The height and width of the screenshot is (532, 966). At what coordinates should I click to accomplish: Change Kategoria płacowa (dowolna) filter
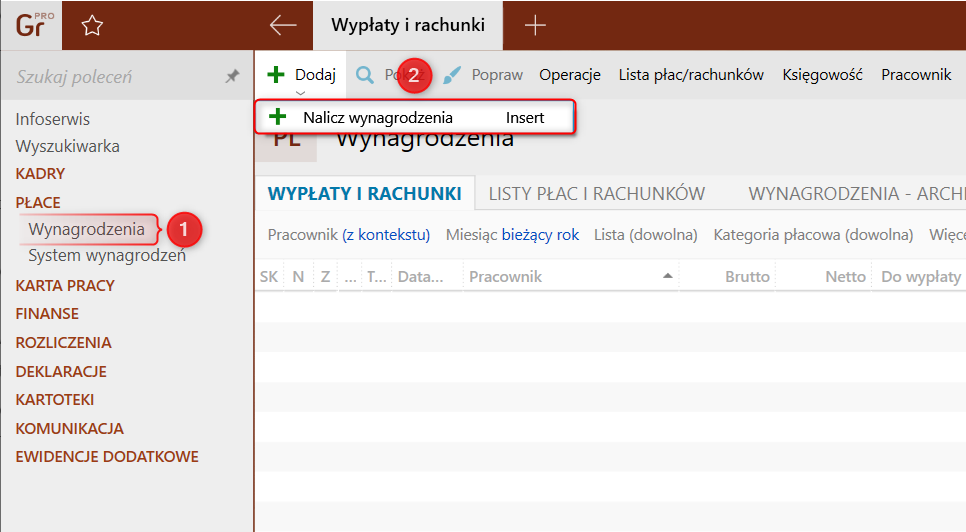click(813, 235)
